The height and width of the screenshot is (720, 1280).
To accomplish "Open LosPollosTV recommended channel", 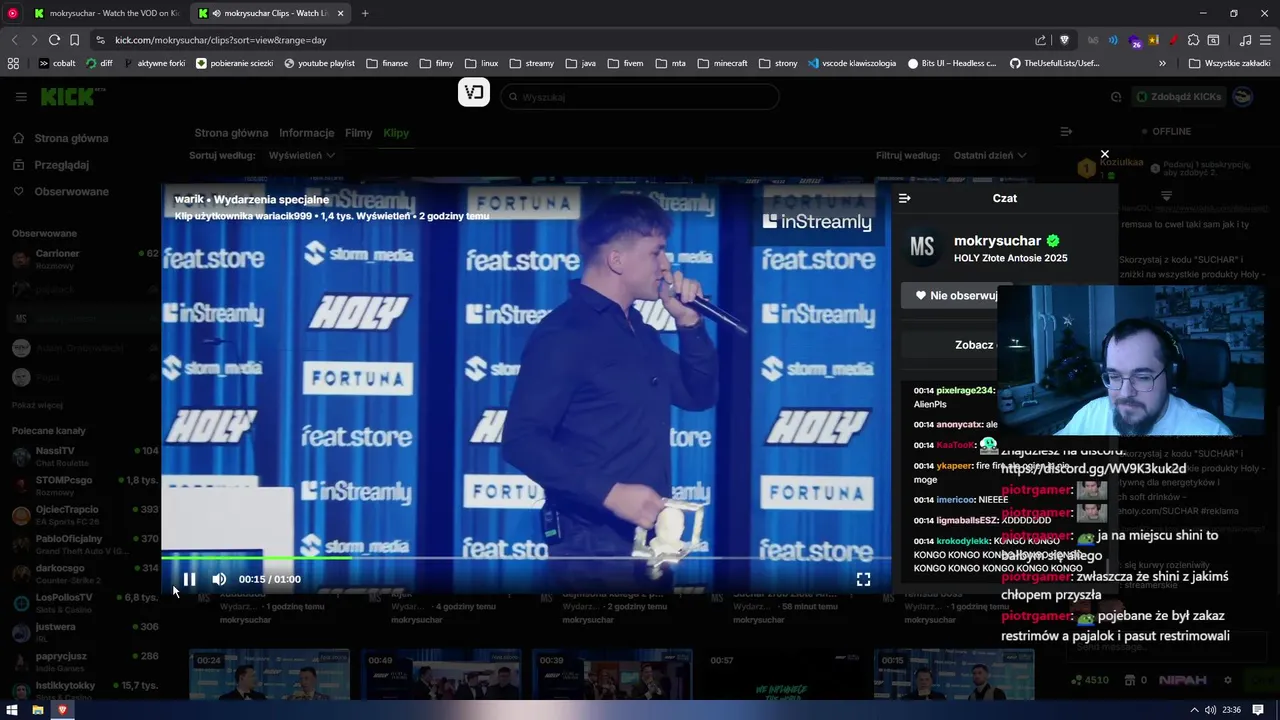I will 85,603.
